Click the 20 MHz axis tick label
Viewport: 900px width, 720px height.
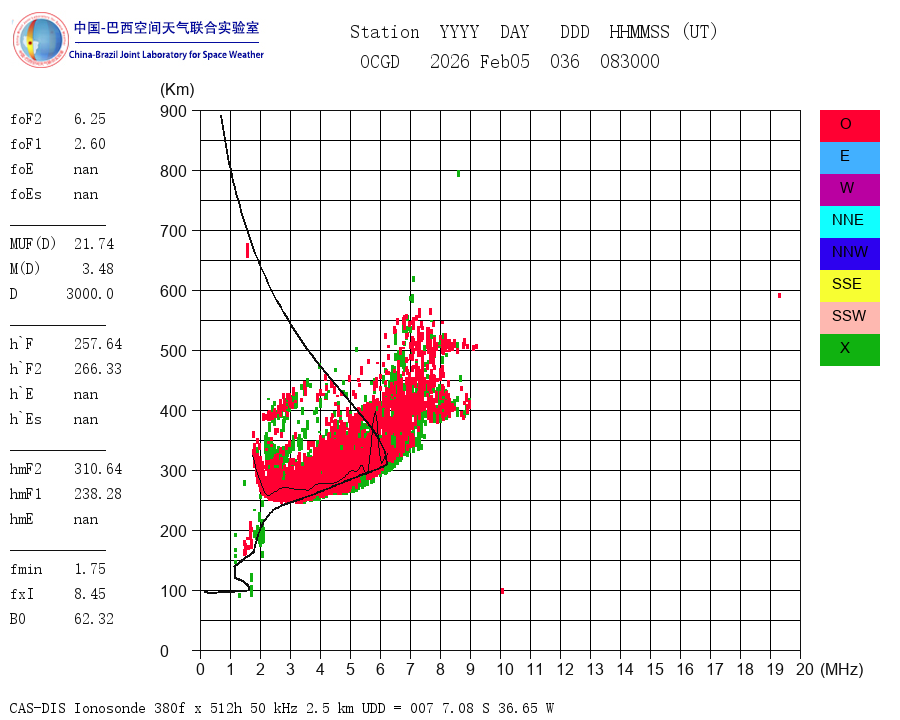[x=805, y=669]
